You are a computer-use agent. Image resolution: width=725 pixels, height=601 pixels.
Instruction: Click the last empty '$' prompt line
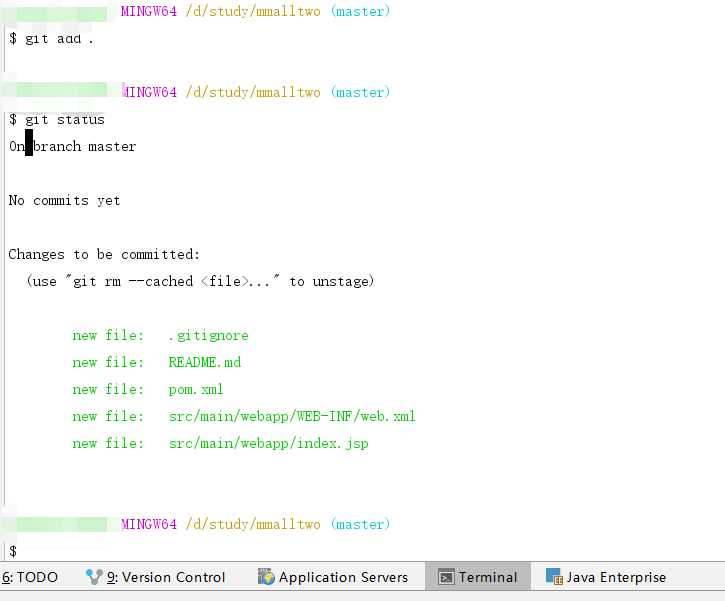pyautogui.click(x=13, y=551)
